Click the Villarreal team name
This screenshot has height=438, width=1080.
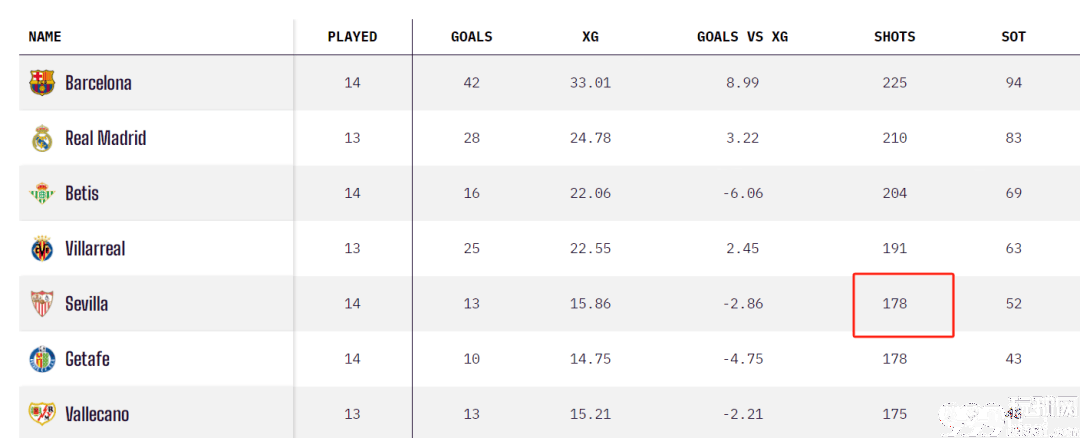point(95,249)
